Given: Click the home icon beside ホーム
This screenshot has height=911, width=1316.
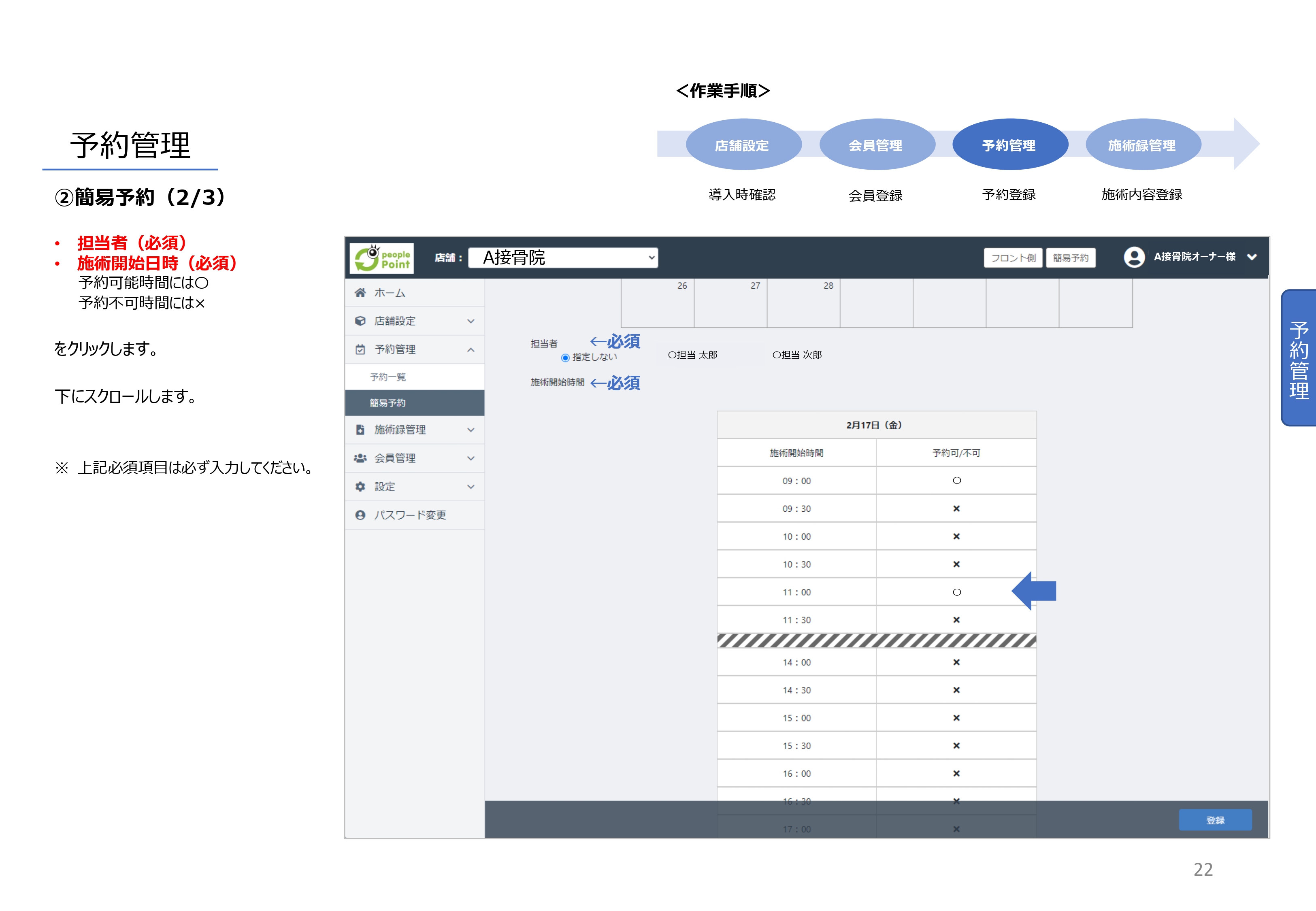Looking at the screenshot, I should tap(360, 293).
